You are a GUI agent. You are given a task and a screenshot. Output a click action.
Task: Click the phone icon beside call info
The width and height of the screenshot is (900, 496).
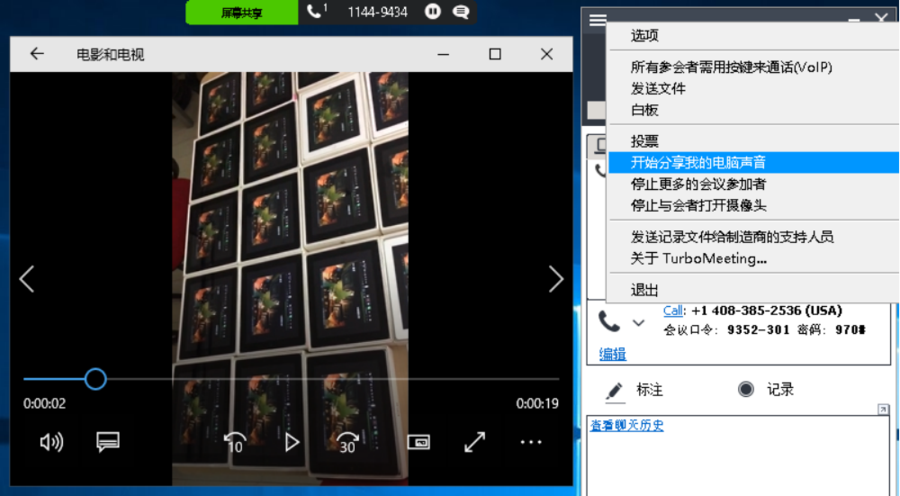pos(609,321)
